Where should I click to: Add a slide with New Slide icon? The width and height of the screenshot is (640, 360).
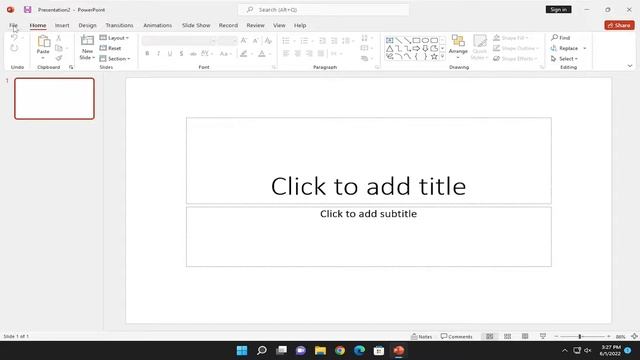[x=87, y=40]
